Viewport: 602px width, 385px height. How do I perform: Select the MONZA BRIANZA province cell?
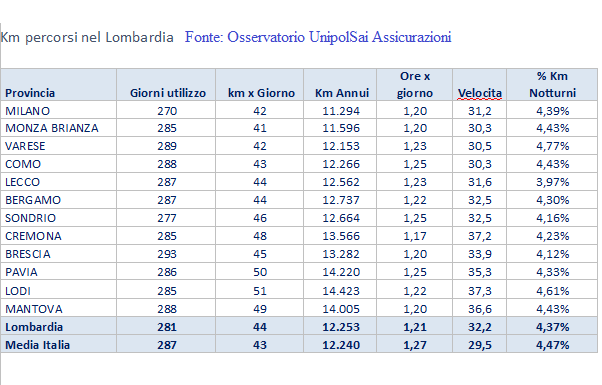[x=59, y=128]
